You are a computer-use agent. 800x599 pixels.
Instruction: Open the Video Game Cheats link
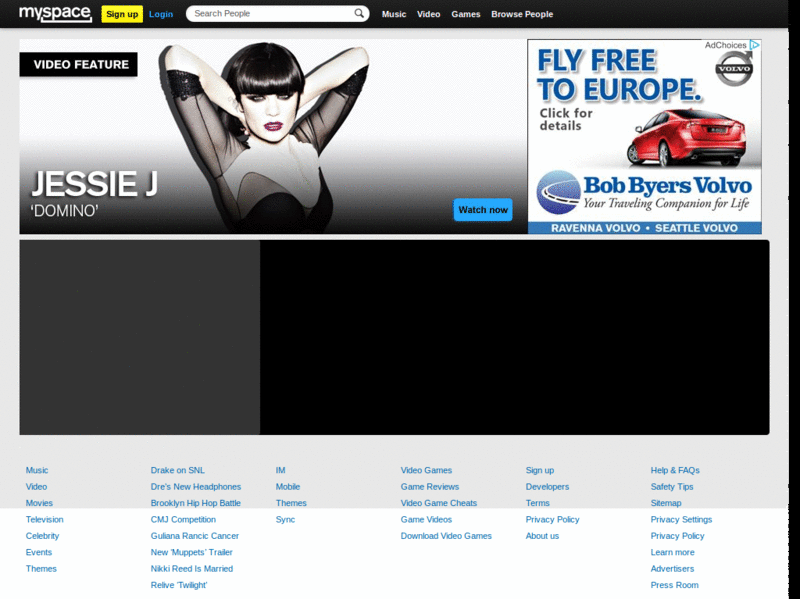[439, 503]
